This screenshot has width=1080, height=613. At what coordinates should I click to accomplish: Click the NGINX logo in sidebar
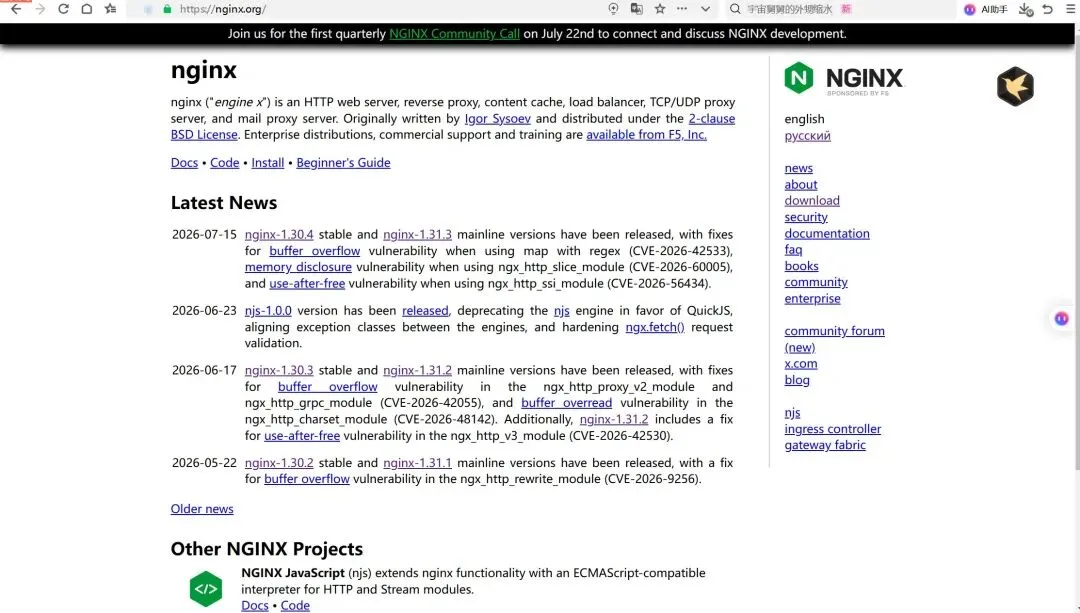pyautogui.click(x=843, y=79)
